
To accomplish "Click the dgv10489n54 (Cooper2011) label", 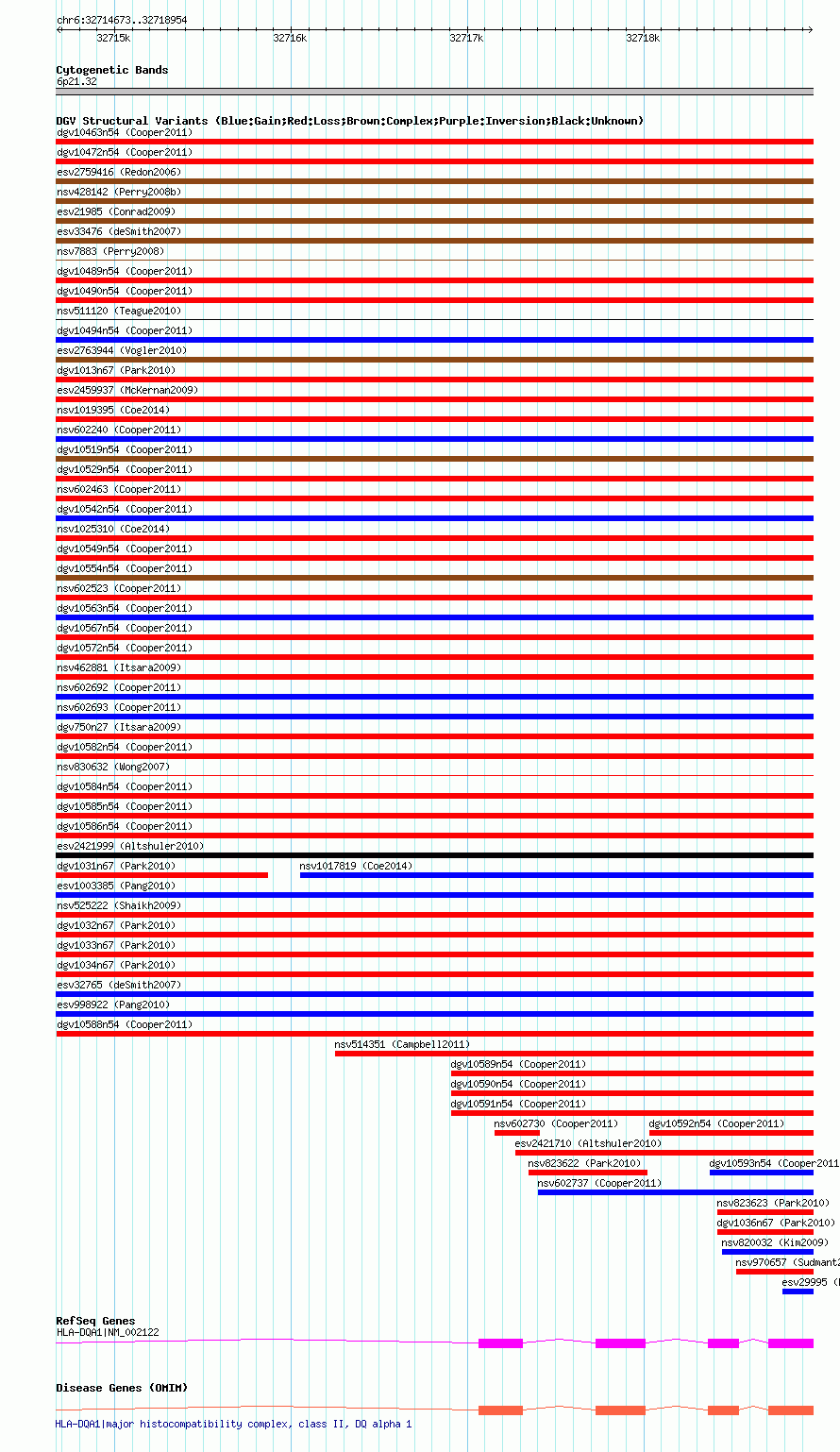I will [x=125, y=271].
